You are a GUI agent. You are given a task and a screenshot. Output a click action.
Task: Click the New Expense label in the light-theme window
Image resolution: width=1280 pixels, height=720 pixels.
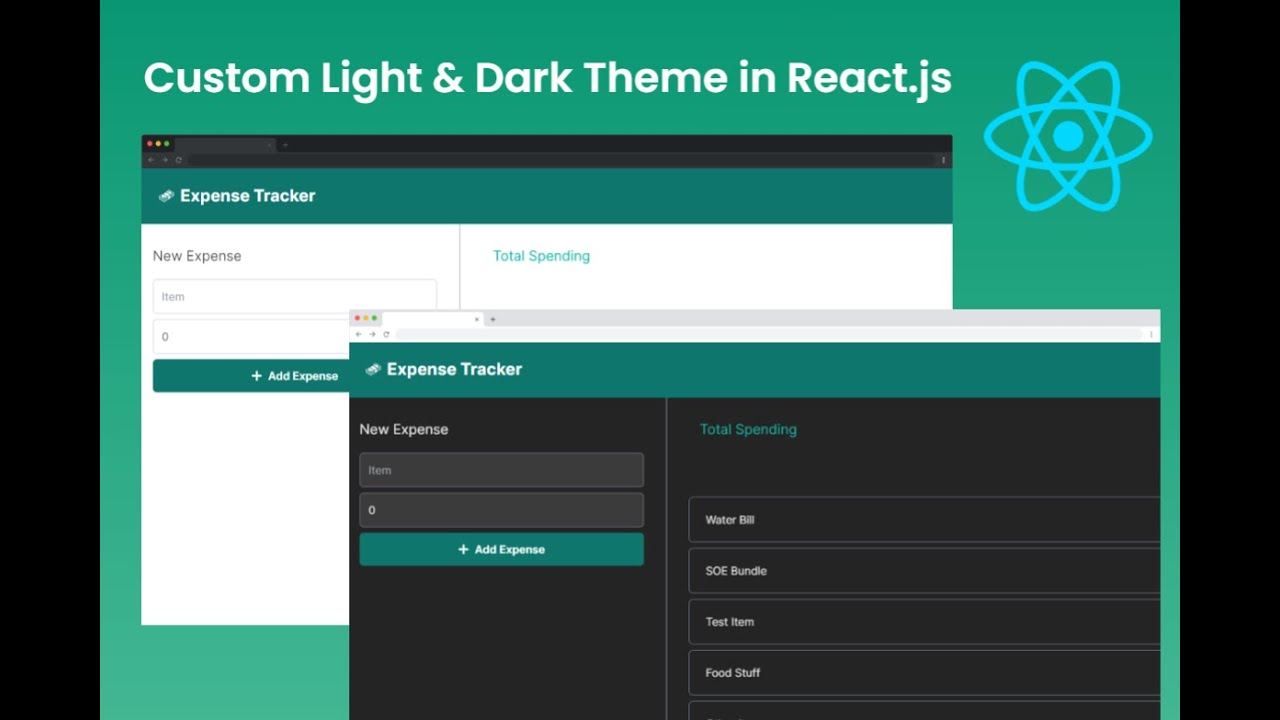click(197, 256)
